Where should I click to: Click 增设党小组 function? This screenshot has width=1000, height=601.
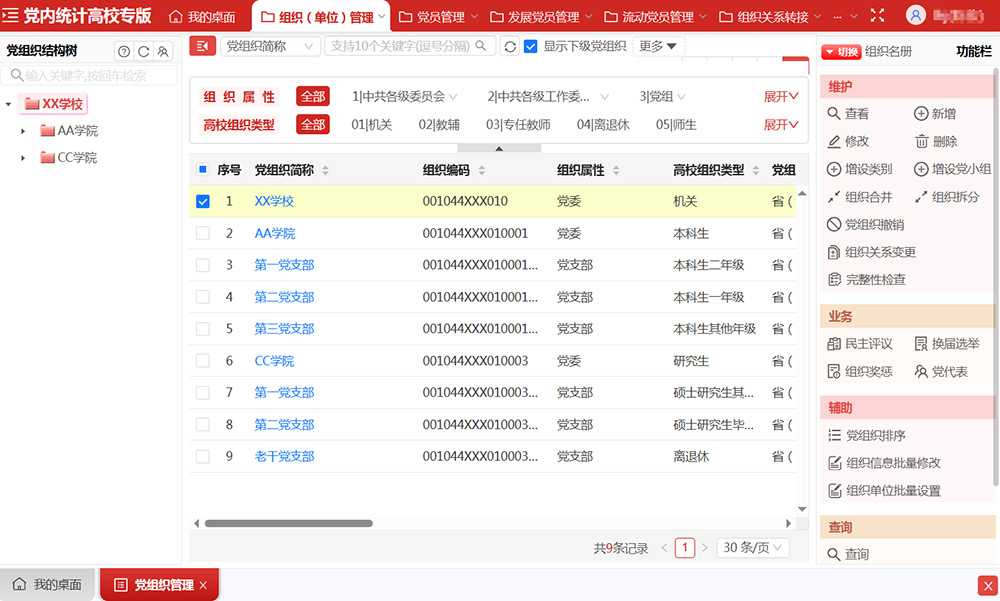[x=952, y=169]
